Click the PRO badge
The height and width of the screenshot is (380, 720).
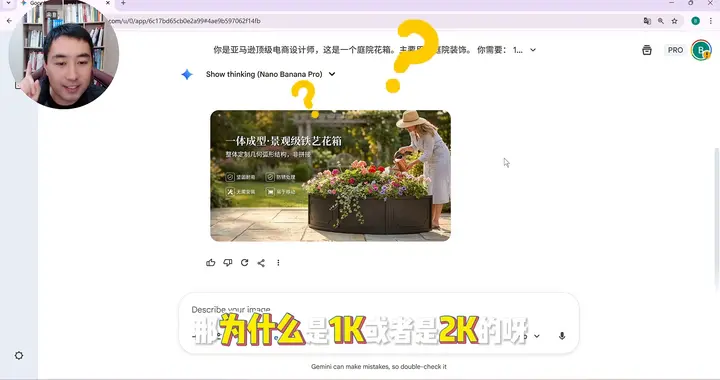pyautogui.click(x=675, y=50)
